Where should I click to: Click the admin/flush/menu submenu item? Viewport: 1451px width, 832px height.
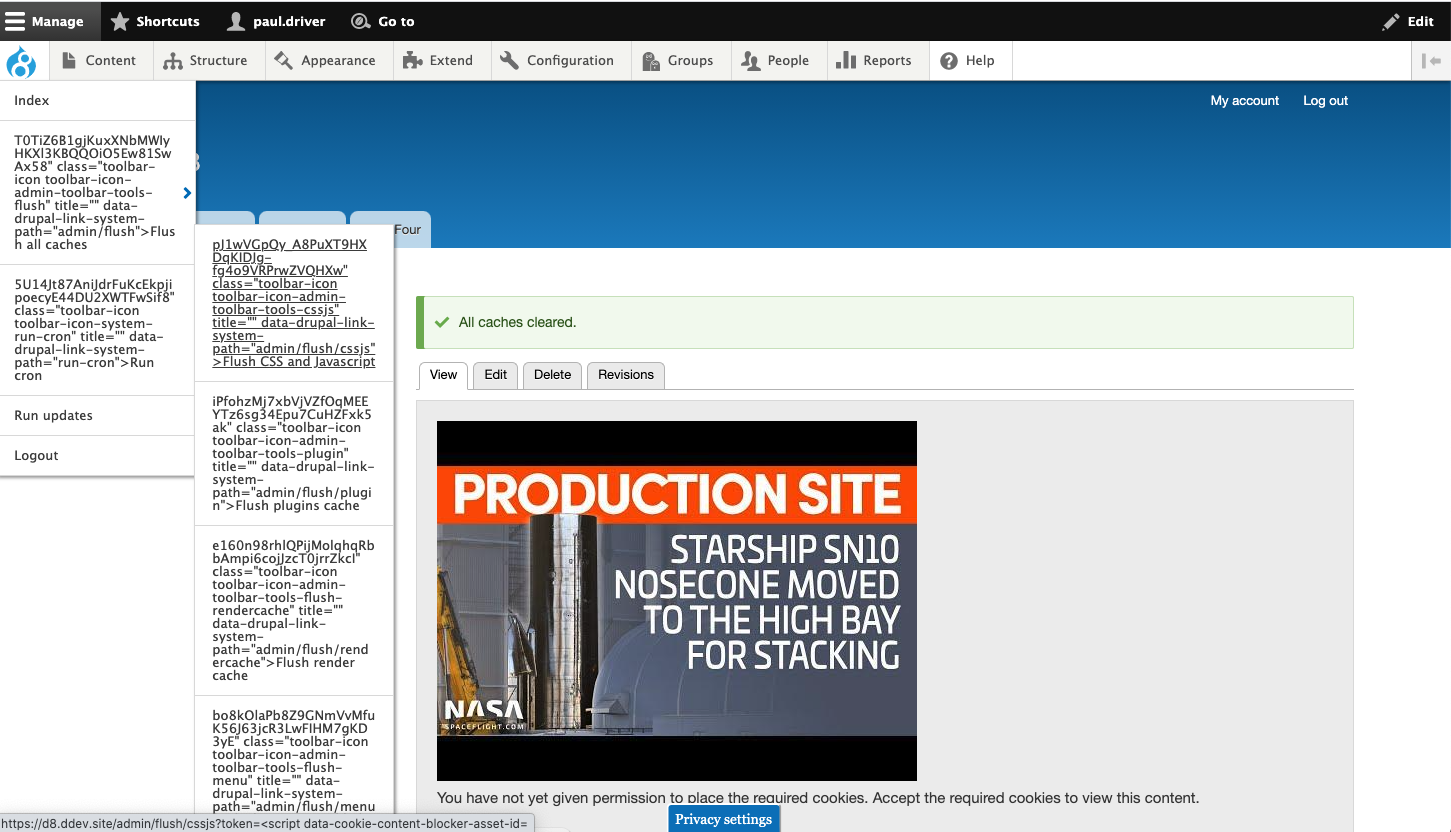pos(294,761)
